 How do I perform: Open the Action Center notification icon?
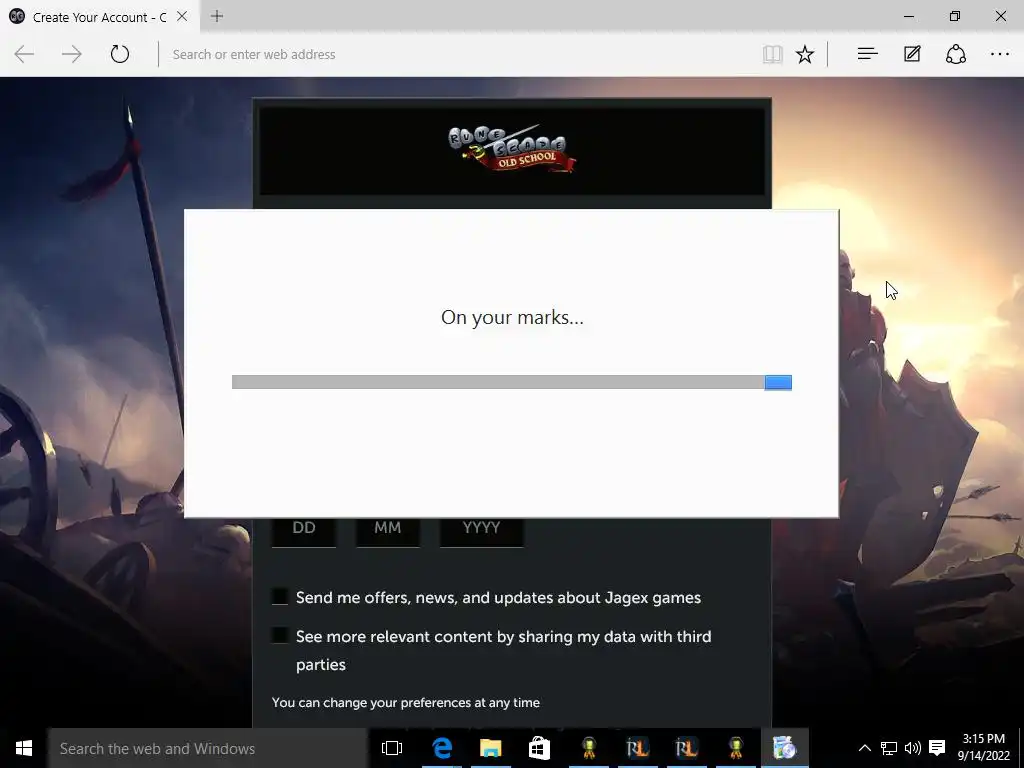(x=937, y=748)
